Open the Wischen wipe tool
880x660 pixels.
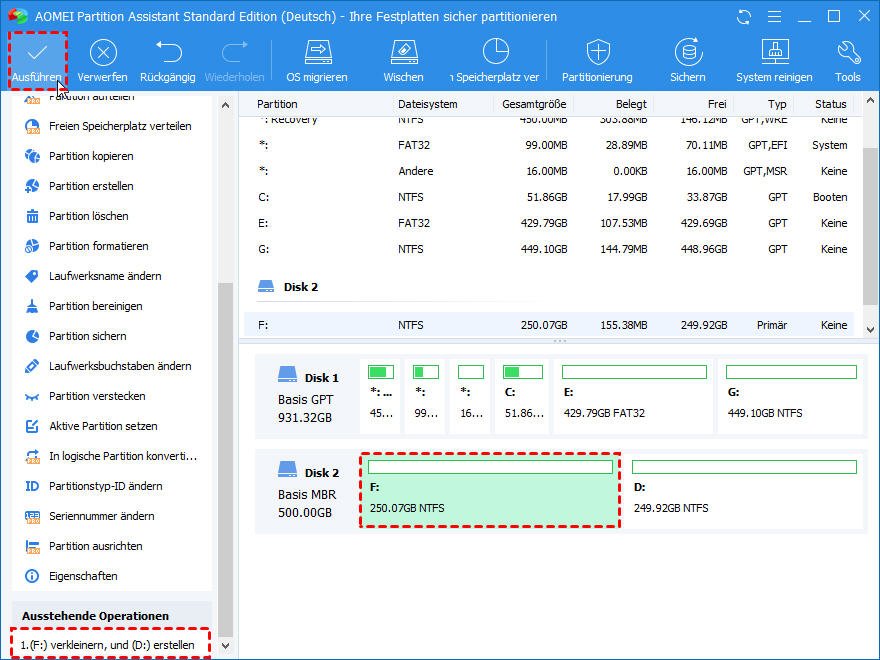pyautogui.click(x=404, y=61)
